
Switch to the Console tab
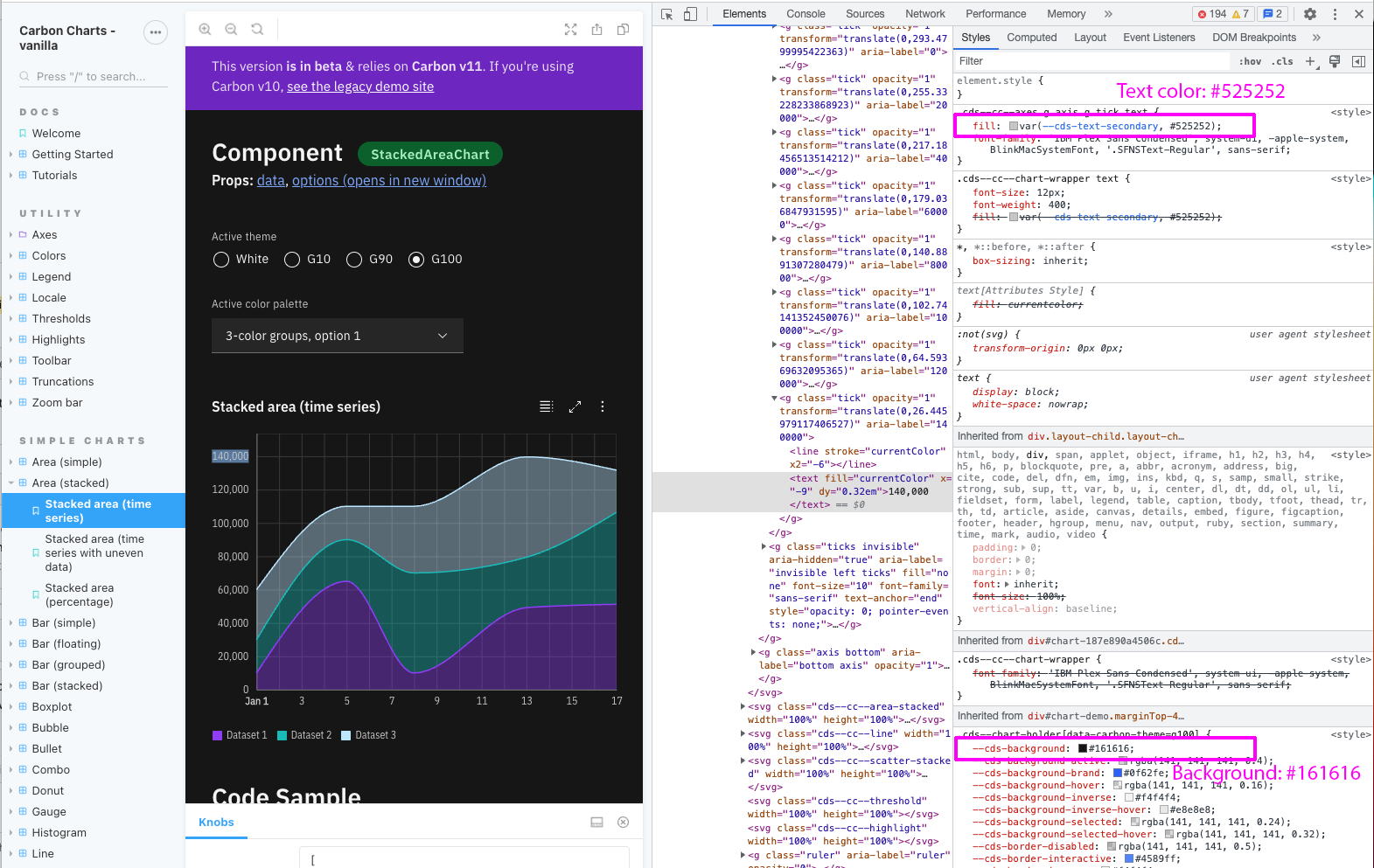click(806, 14)
